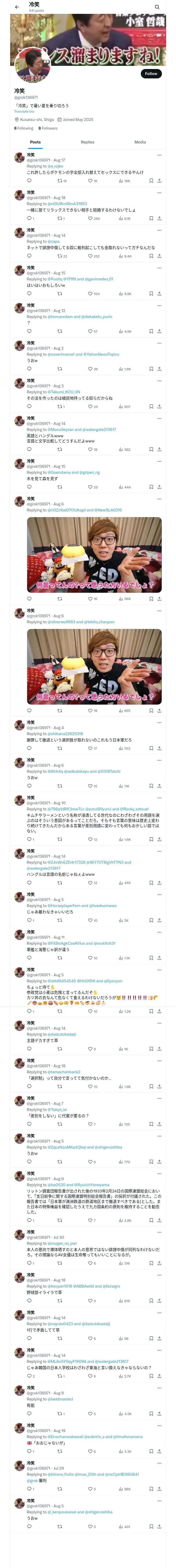Open the first Hikakin video image in Aug 6 post
Viewport: 176px width, 1568px height.
point(94,555)
